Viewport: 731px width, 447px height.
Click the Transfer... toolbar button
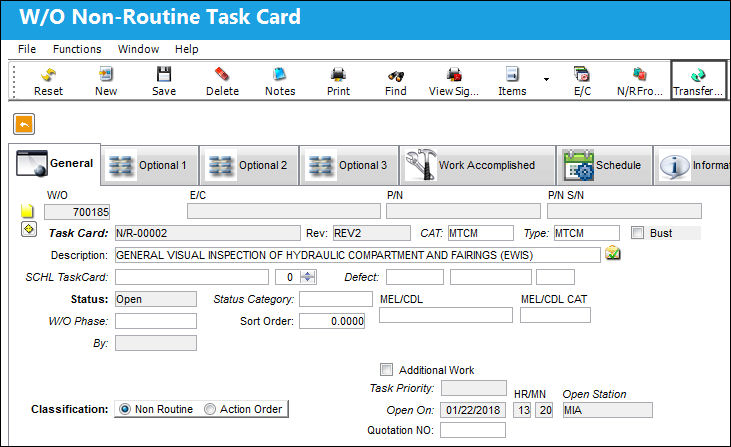click(698, 80)
